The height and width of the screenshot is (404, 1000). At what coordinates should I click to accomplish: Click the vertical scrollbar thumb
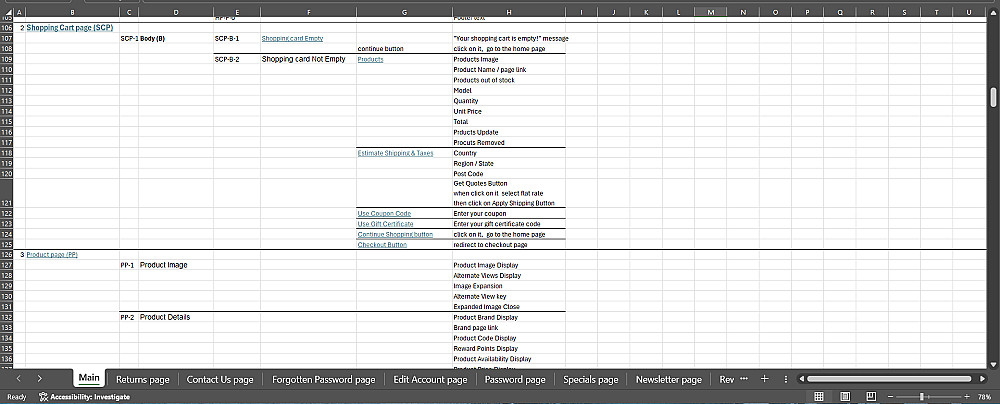tap(993, 98)
